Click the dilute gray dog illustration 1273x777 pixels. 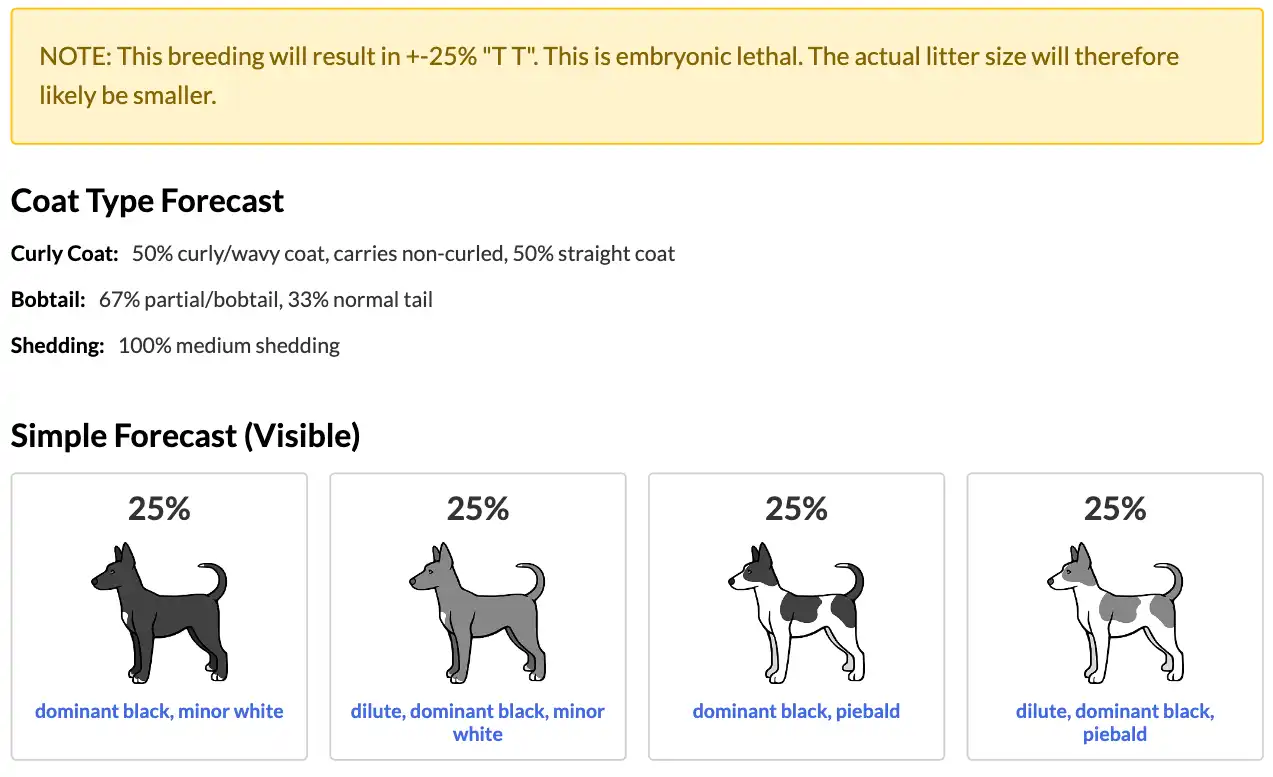coord(477,612)
